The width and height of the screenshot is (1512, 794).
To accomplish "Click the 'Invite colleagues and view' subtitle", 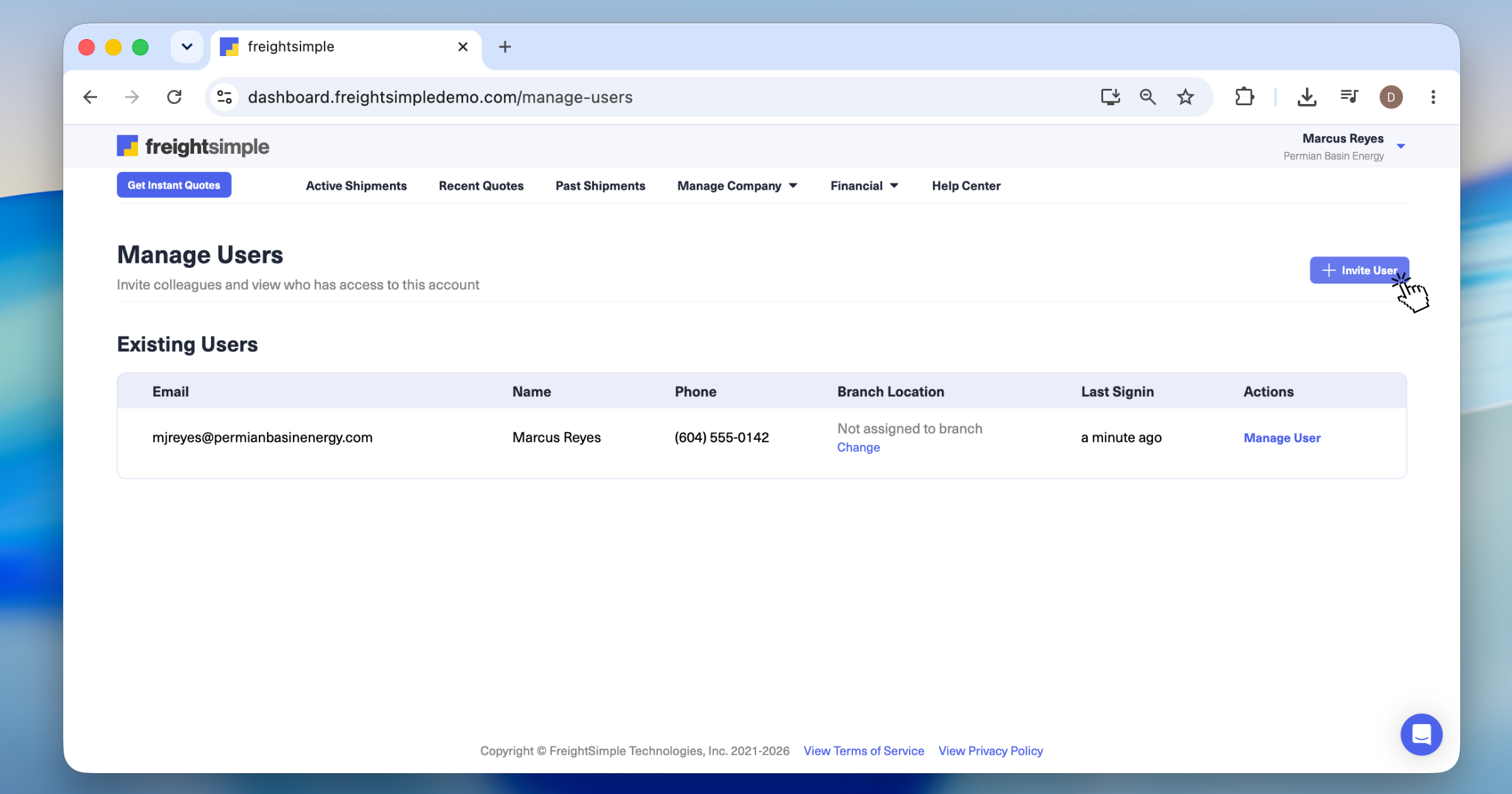I will [297, 285].
